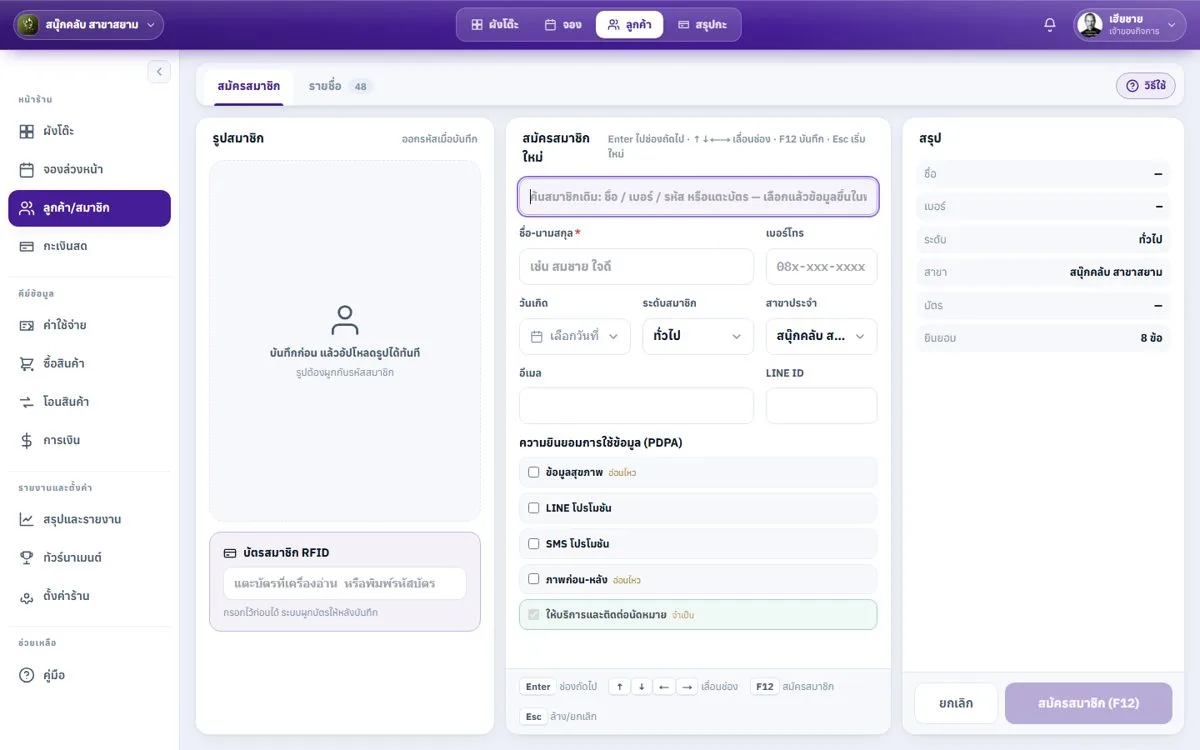Viewport: 1200px width, 750px height.
Task: Click the user avatar photo in the header
Action: point(1090,25)
